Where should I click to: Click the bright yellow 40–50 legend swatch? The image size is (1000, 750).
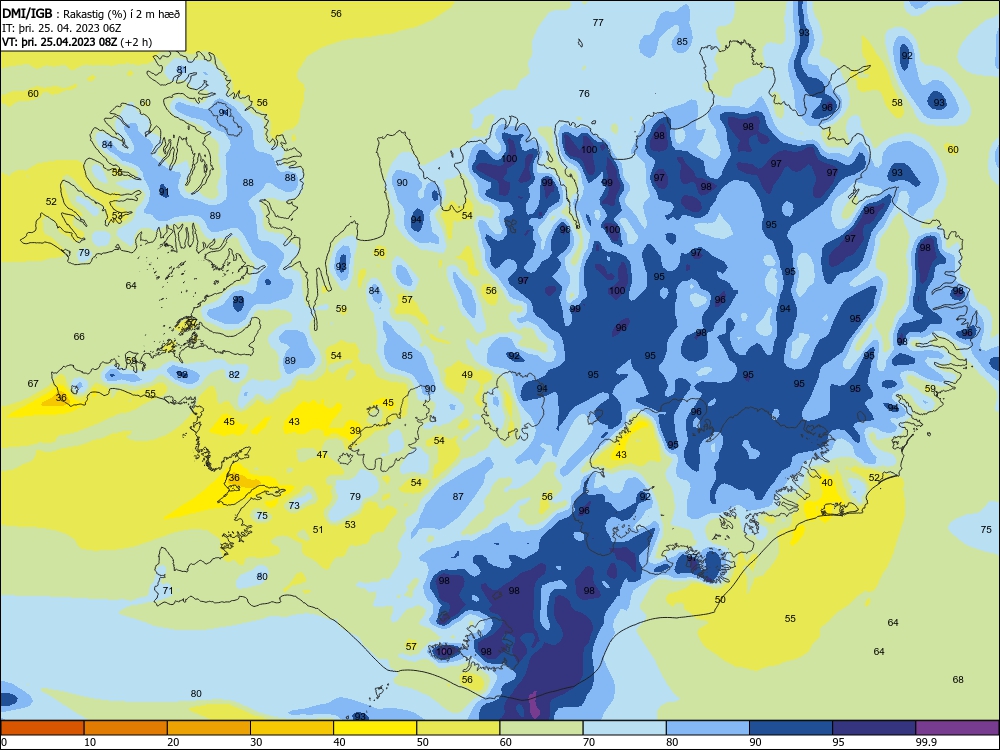click(x=375, y=728)
